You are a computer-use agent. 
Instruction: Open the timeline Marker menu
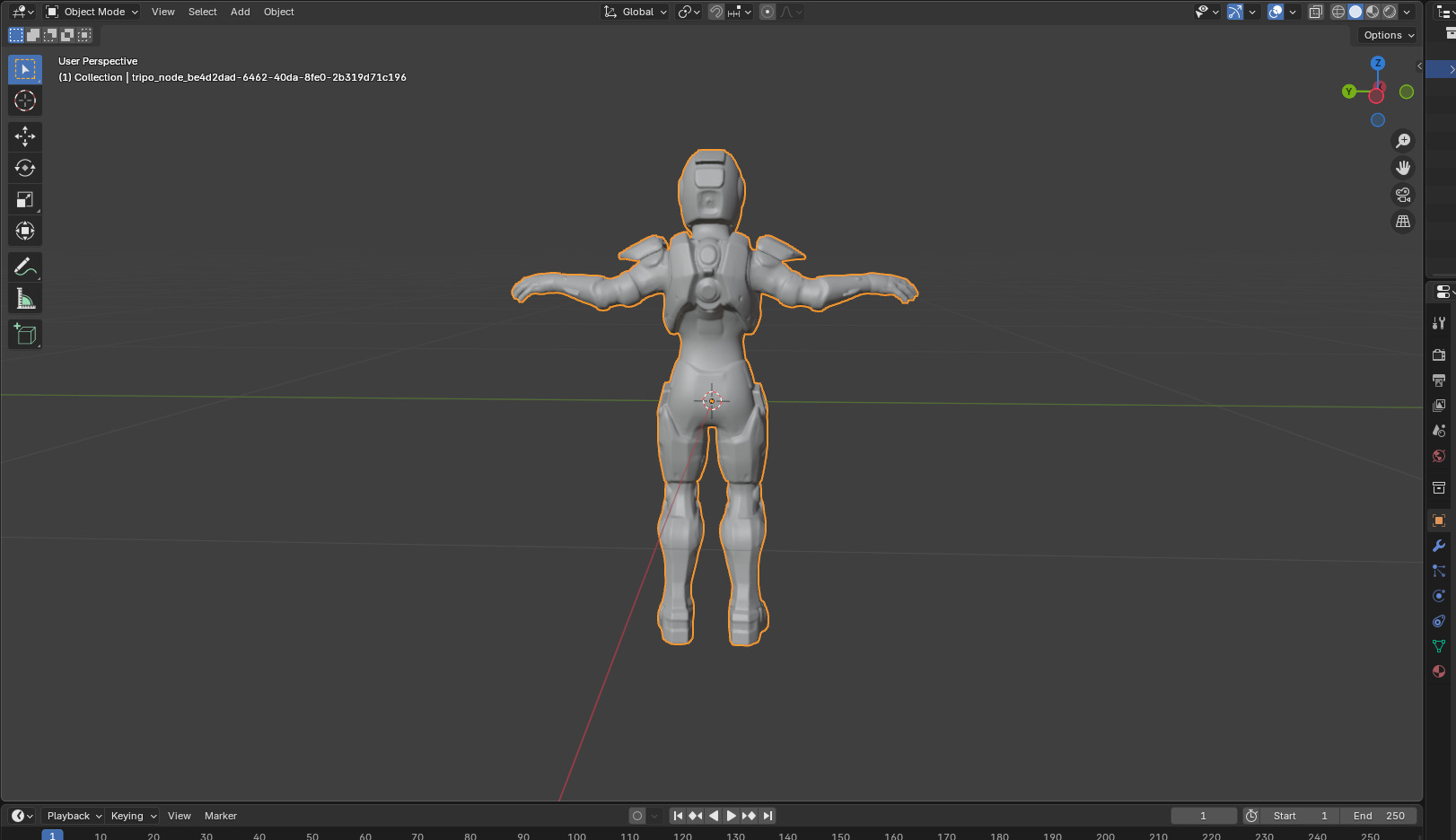(220, 816)
